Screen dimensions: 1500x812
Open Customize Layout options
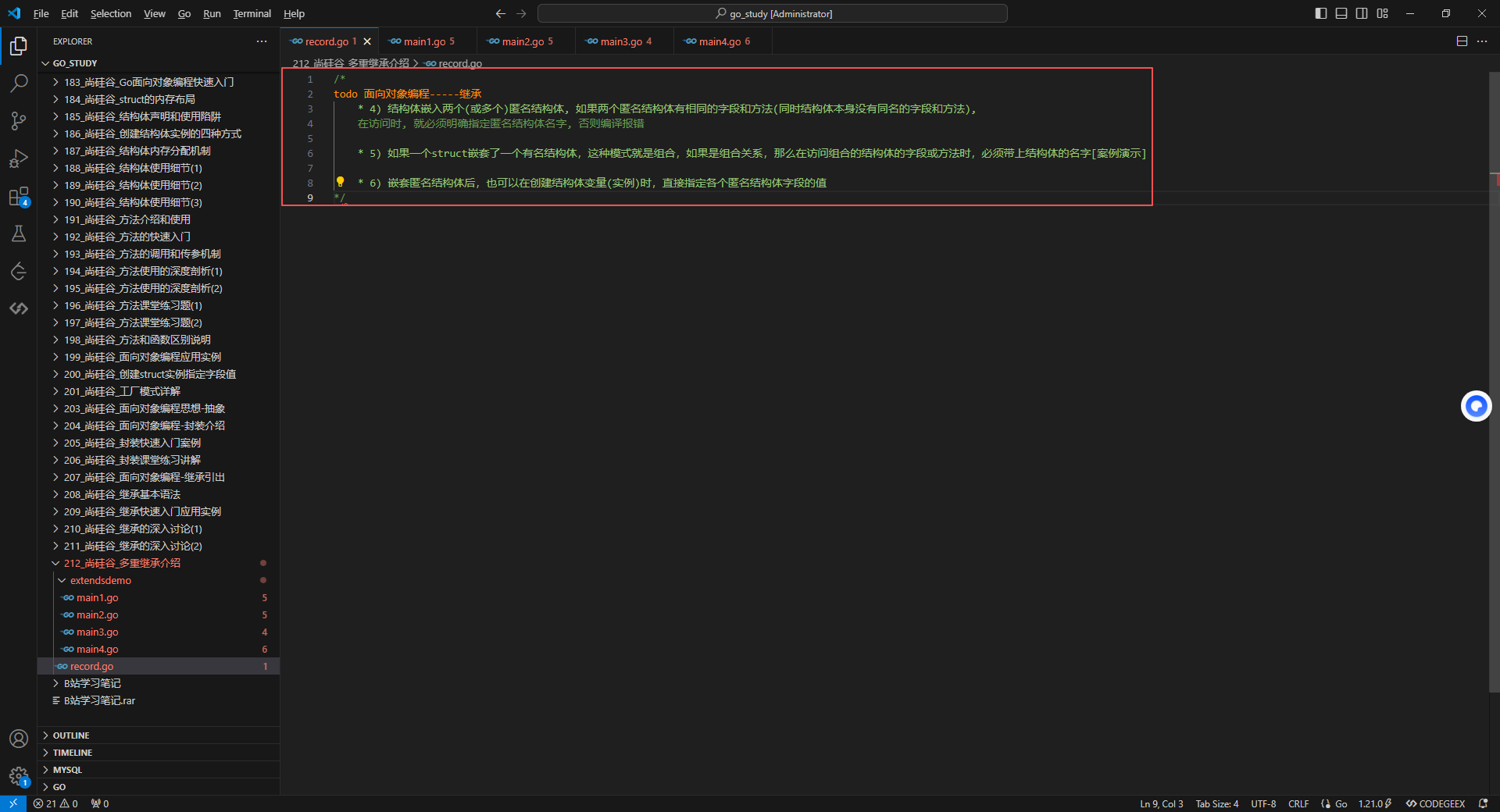click(1383, 13)
